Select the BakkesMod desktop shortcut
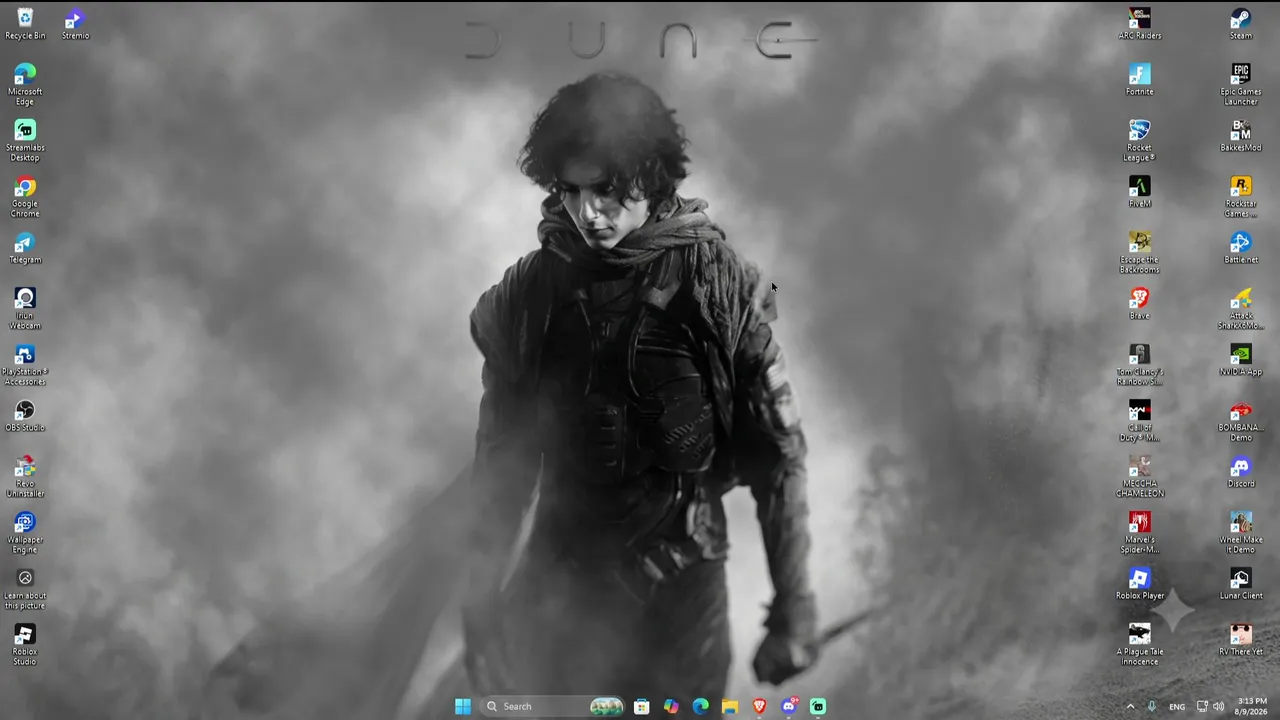The height and width of the screenshot is (720, 1280). [1241, 136]
